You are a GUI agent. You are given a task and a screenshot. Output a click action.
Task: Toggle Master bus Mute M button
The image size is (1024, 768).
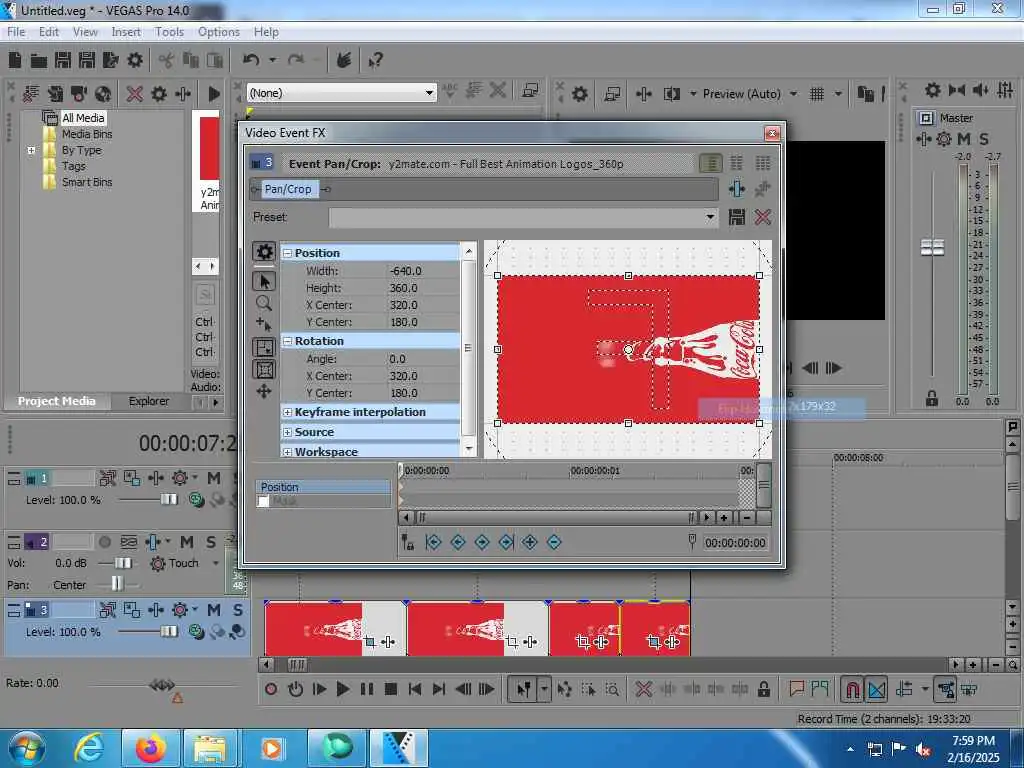(x=963, y=138)
